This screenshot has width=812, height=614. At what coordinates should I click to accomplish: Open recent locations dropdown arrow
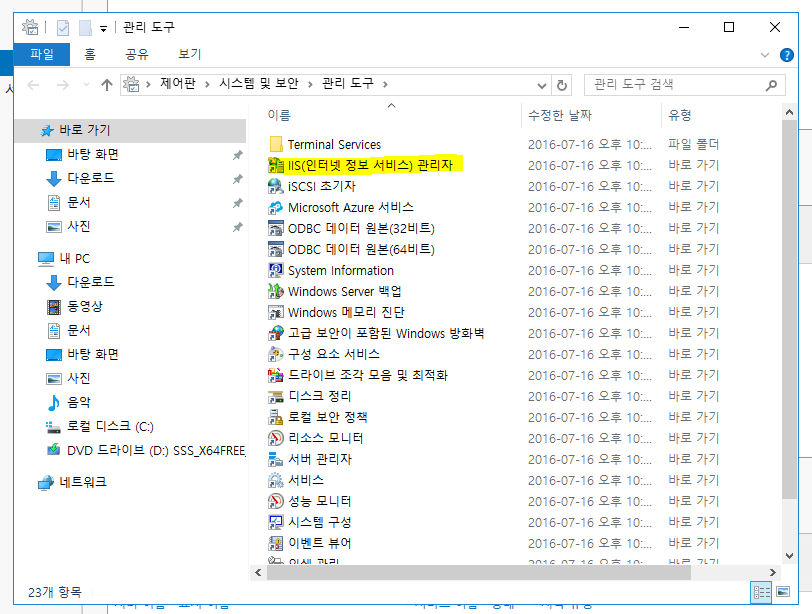86,84
